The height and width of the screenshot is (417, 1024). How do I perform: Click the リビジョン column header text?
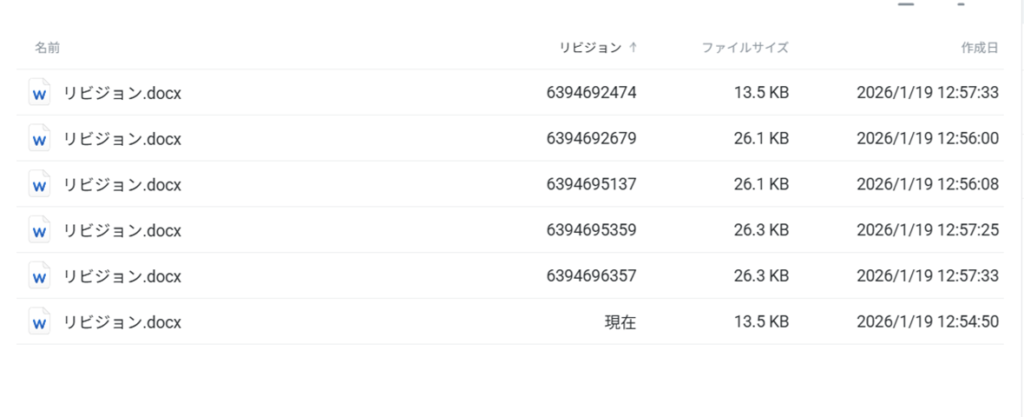pos(591,47)
